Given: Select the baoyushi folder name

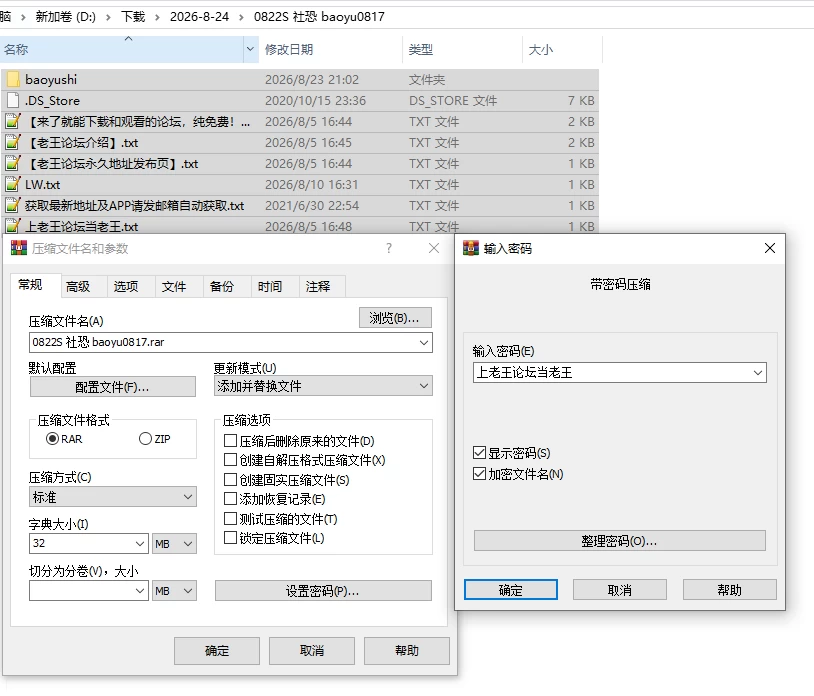Looking at the screenshot, I should (51, 79).
